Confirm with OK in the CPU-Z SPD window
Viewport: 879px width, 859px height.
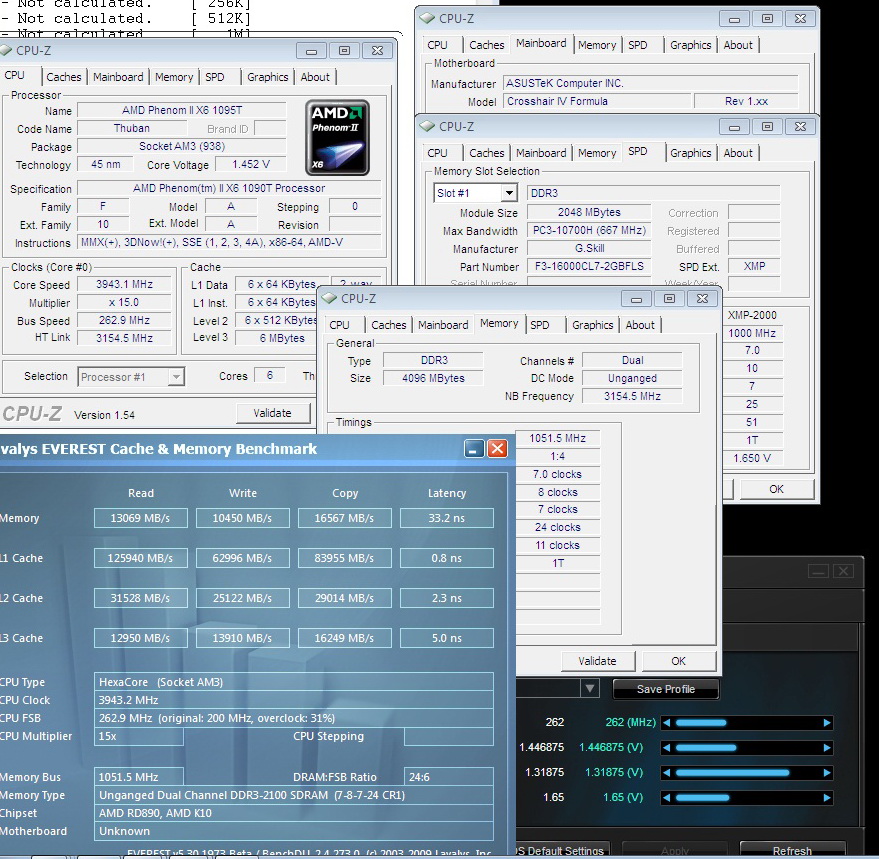pyautogui.click(x=776, y=489)
